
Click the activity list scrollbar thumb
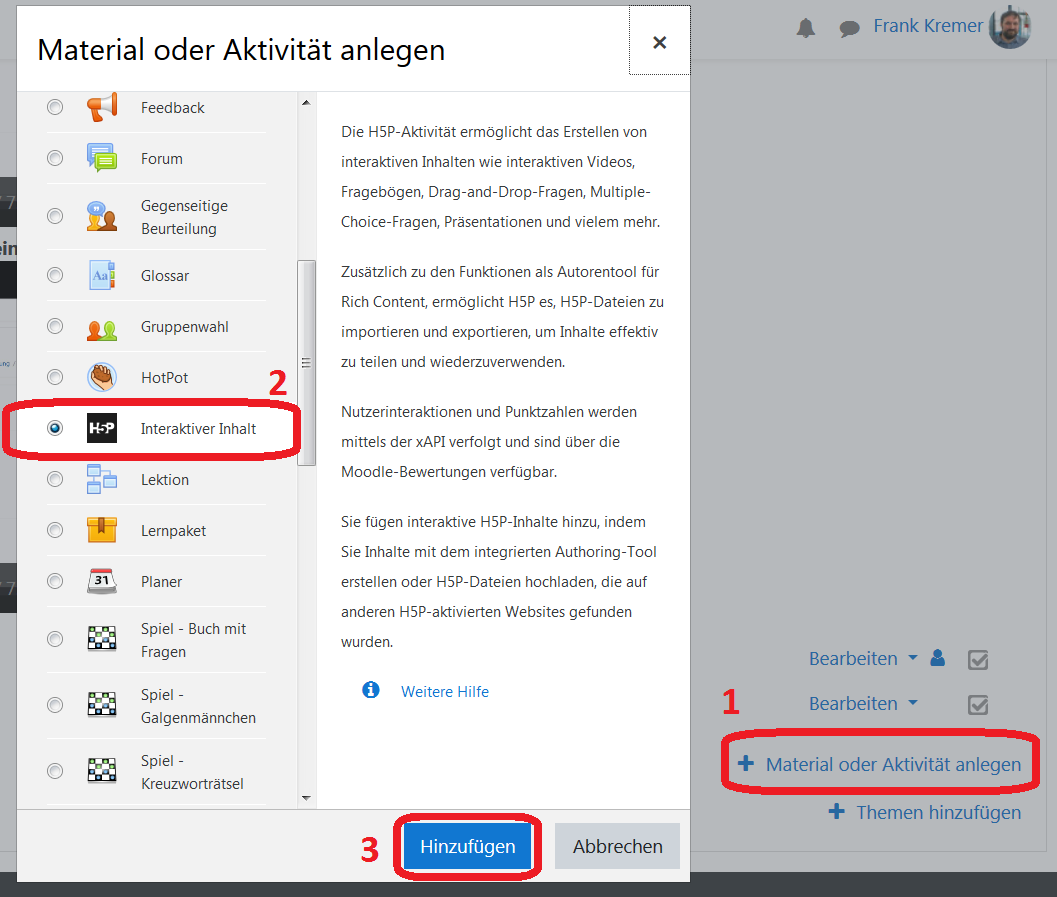tap(306, 362)
